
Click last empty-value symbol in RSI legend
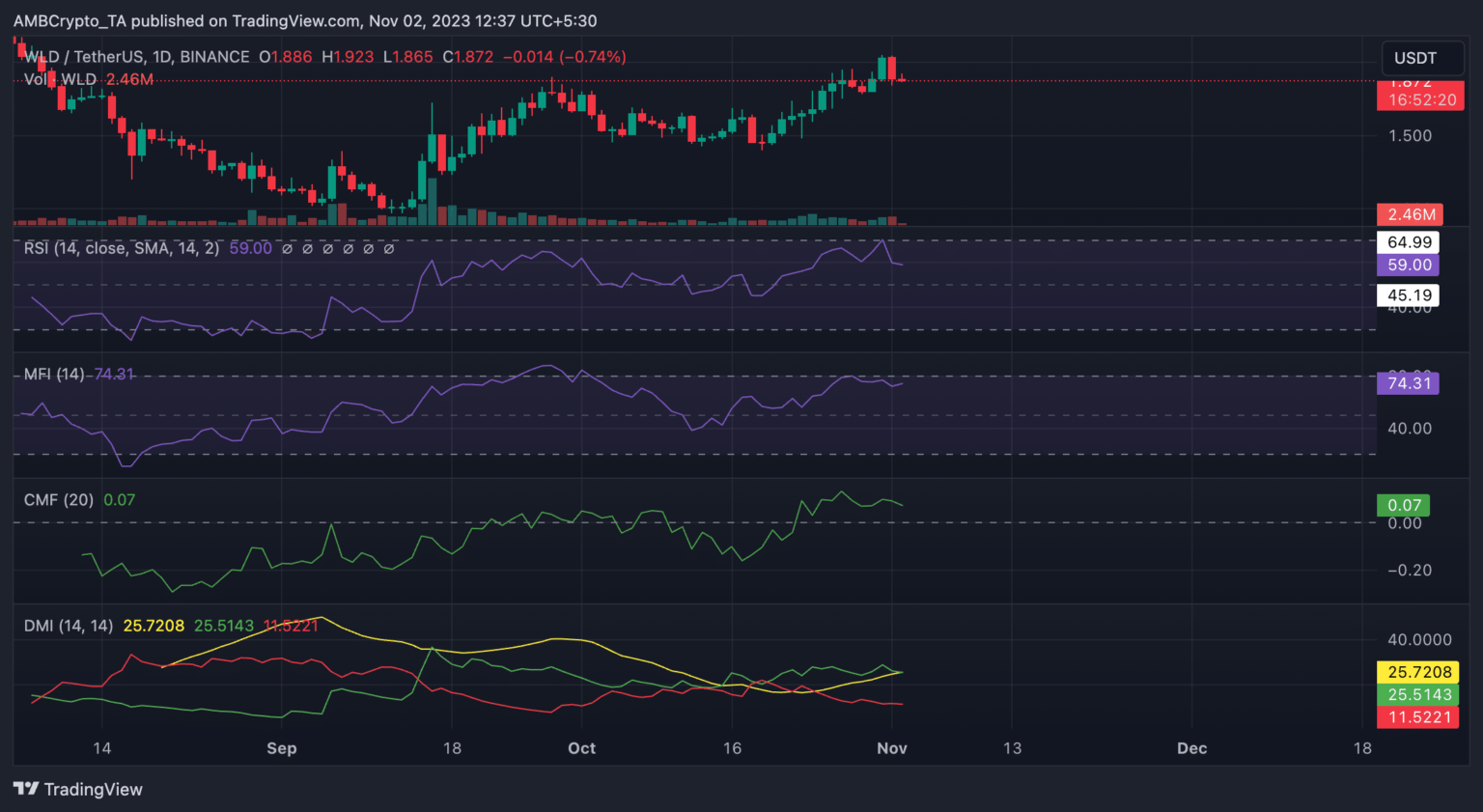389,249
